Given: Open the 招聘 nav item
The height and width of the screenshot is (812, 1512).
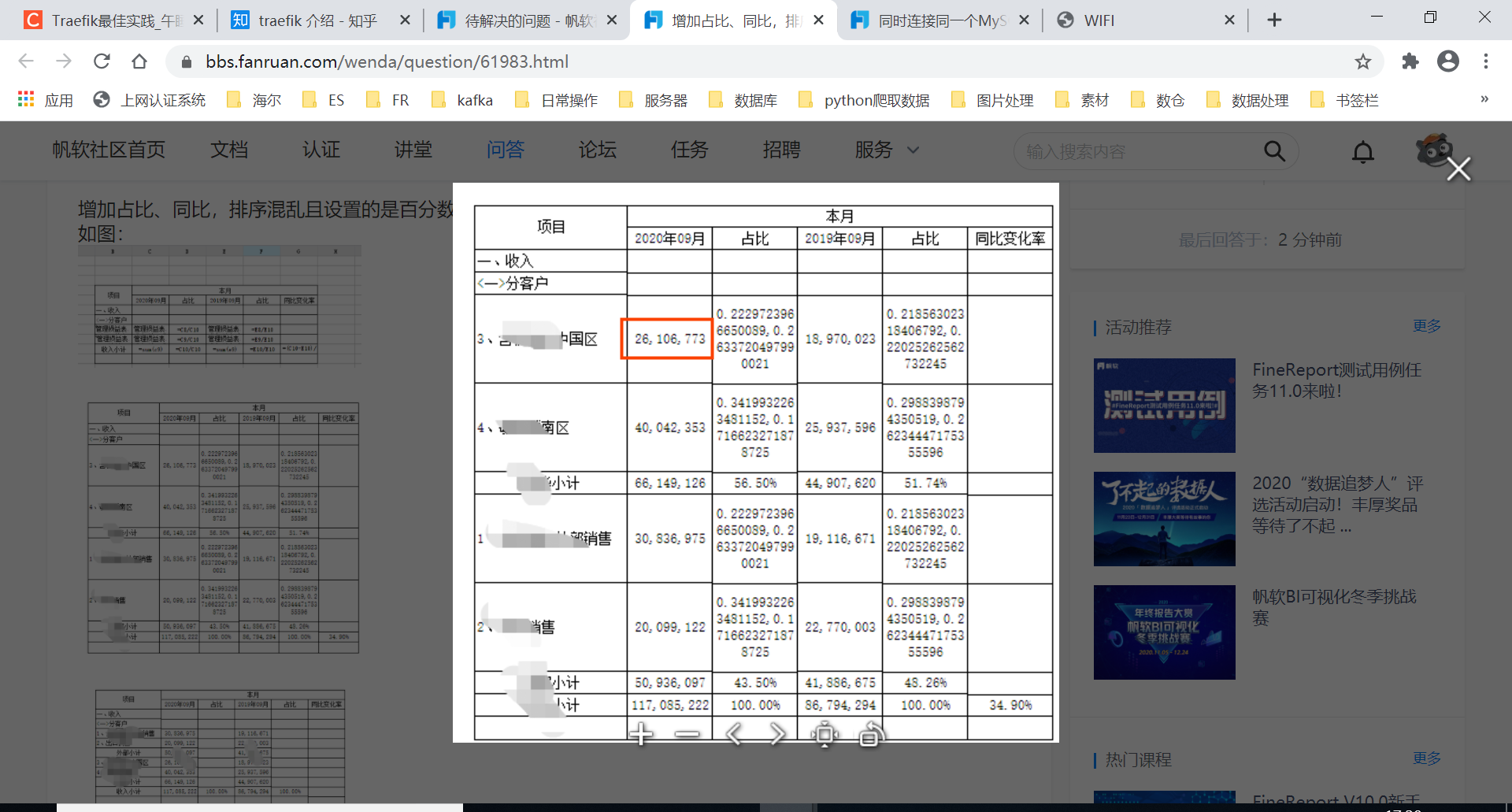Looking at the screenshot, I should click(782, 150).
